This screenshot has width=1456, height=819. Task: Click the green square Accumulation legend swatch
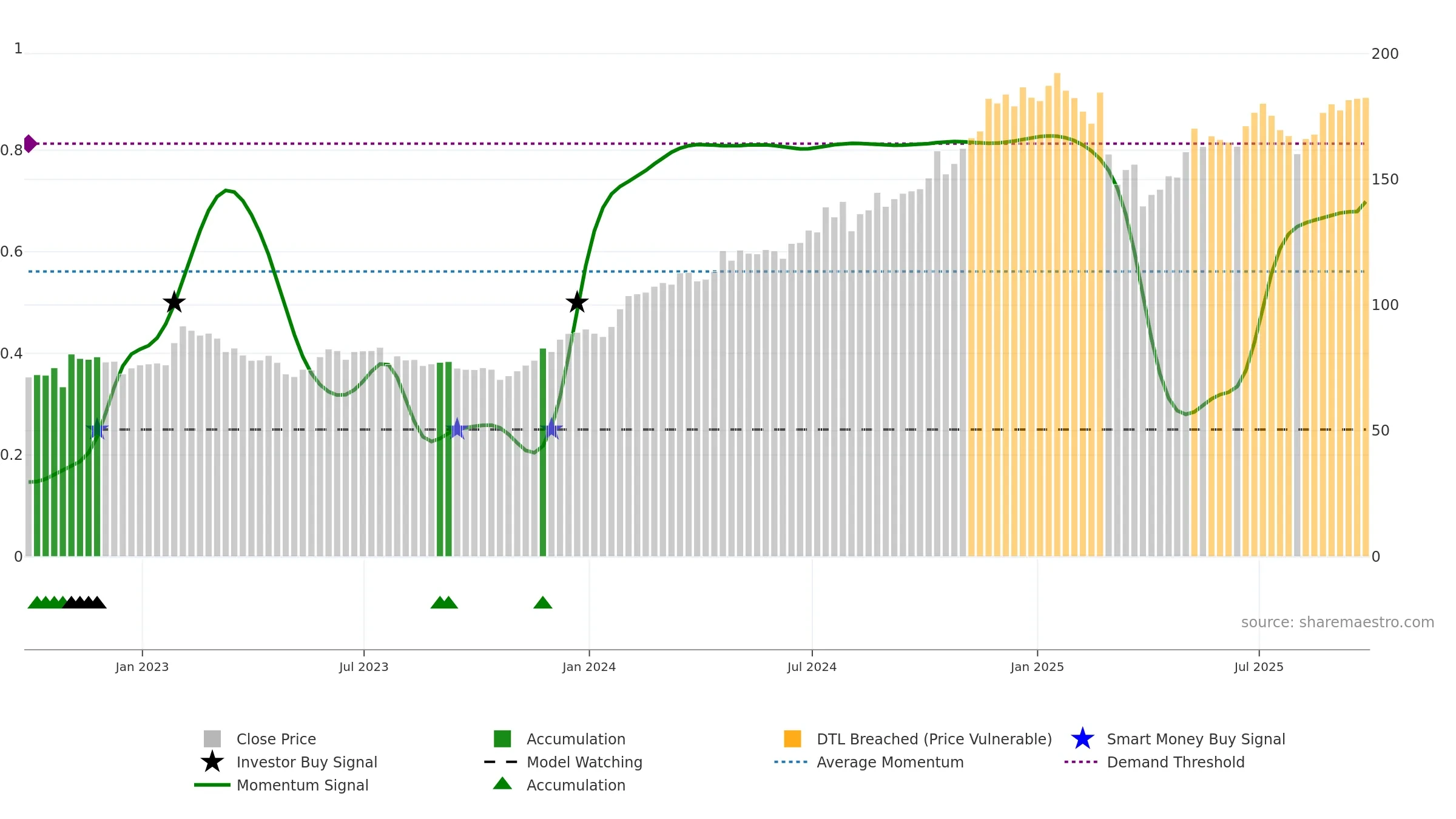click(x=502, y=739)
